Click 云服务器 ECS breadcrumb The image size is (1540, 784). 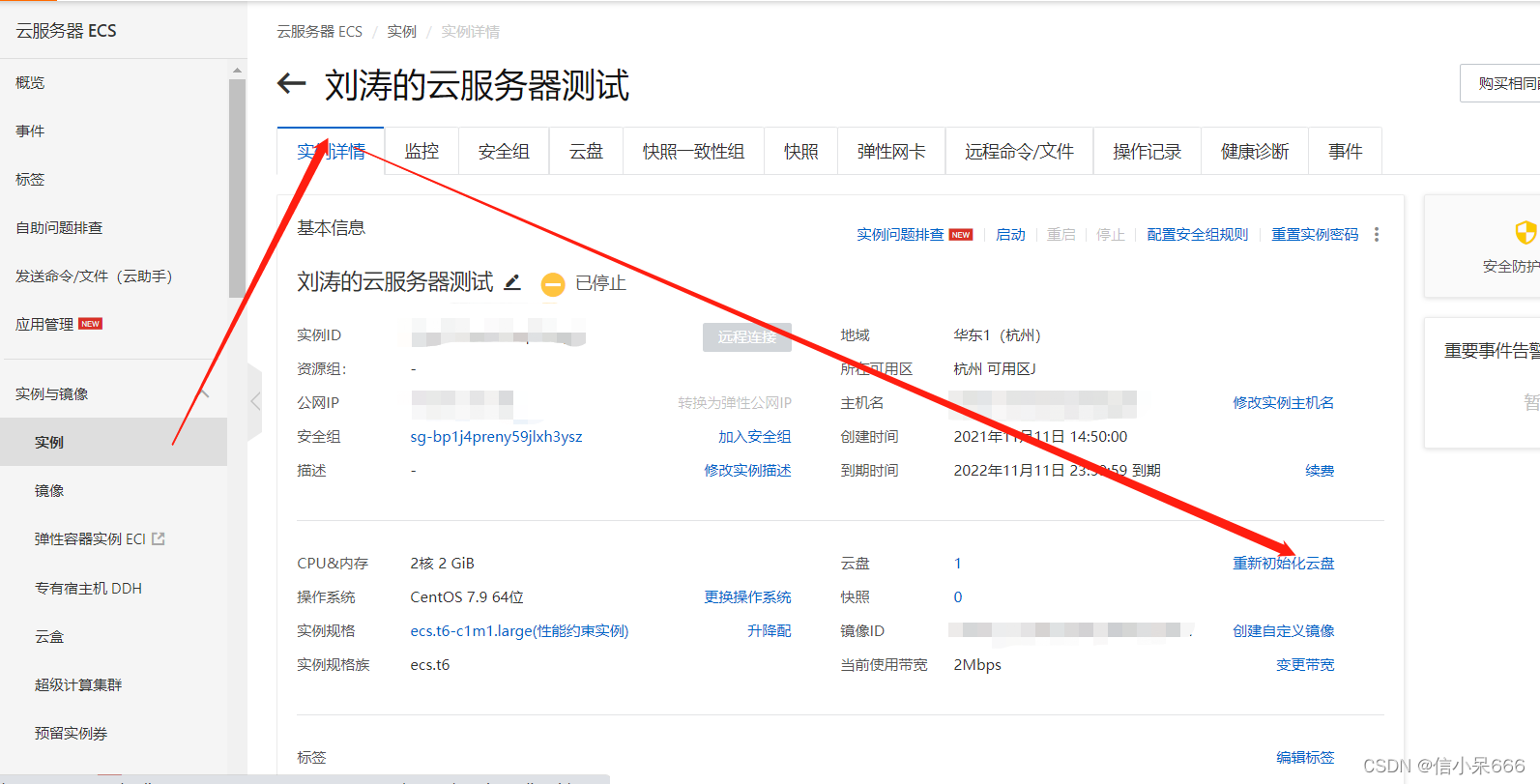point(319,32)
